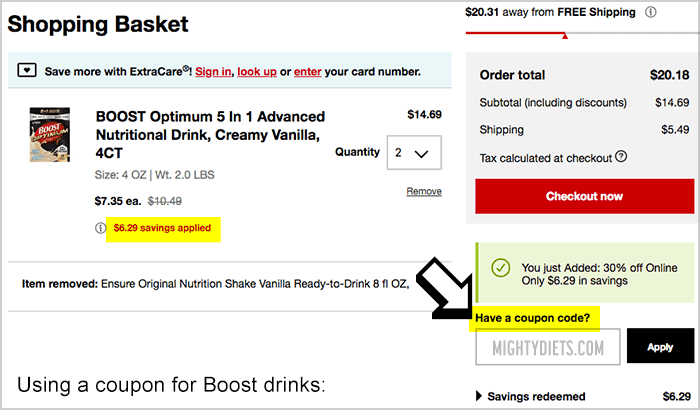700x410 pixels.
Task: Click the tax help question mark icon
Action: (x=621, y=156)
